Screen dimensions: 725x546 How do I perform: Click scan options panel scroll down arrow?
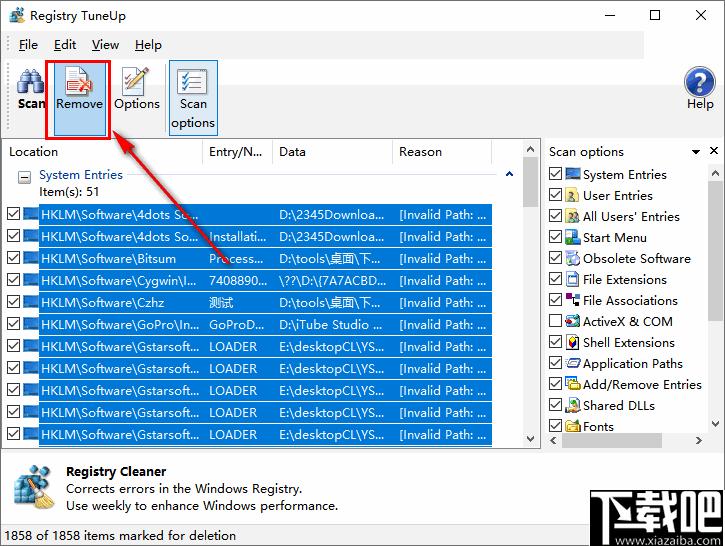(715, 423)
